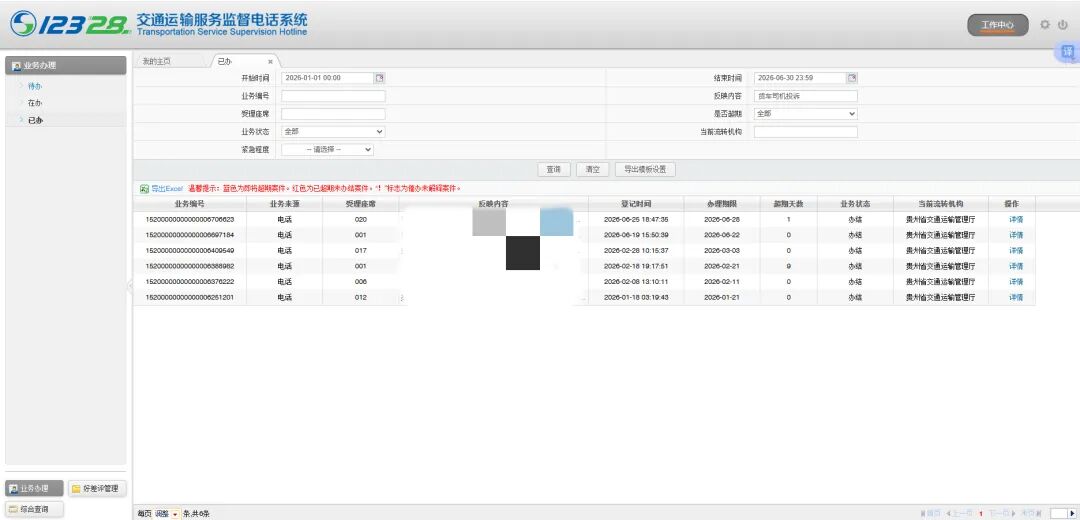The width and height of the screenshot is (1080, 520).
Task: Open 待办 in the sidebar
Action: tap(35, 86)
